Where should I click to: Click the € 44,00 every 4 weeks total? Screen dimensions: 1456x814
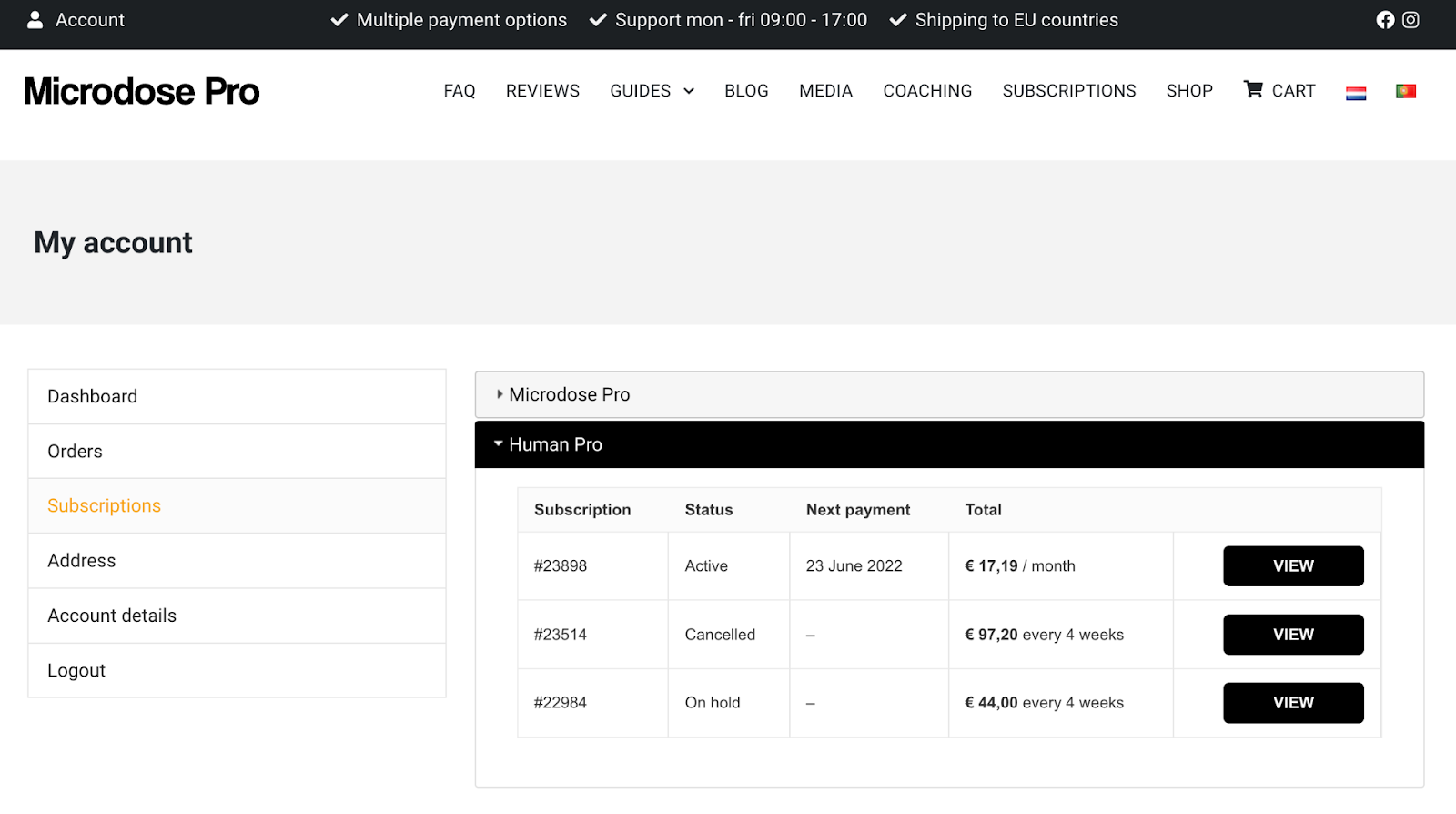click(1044, 703)
